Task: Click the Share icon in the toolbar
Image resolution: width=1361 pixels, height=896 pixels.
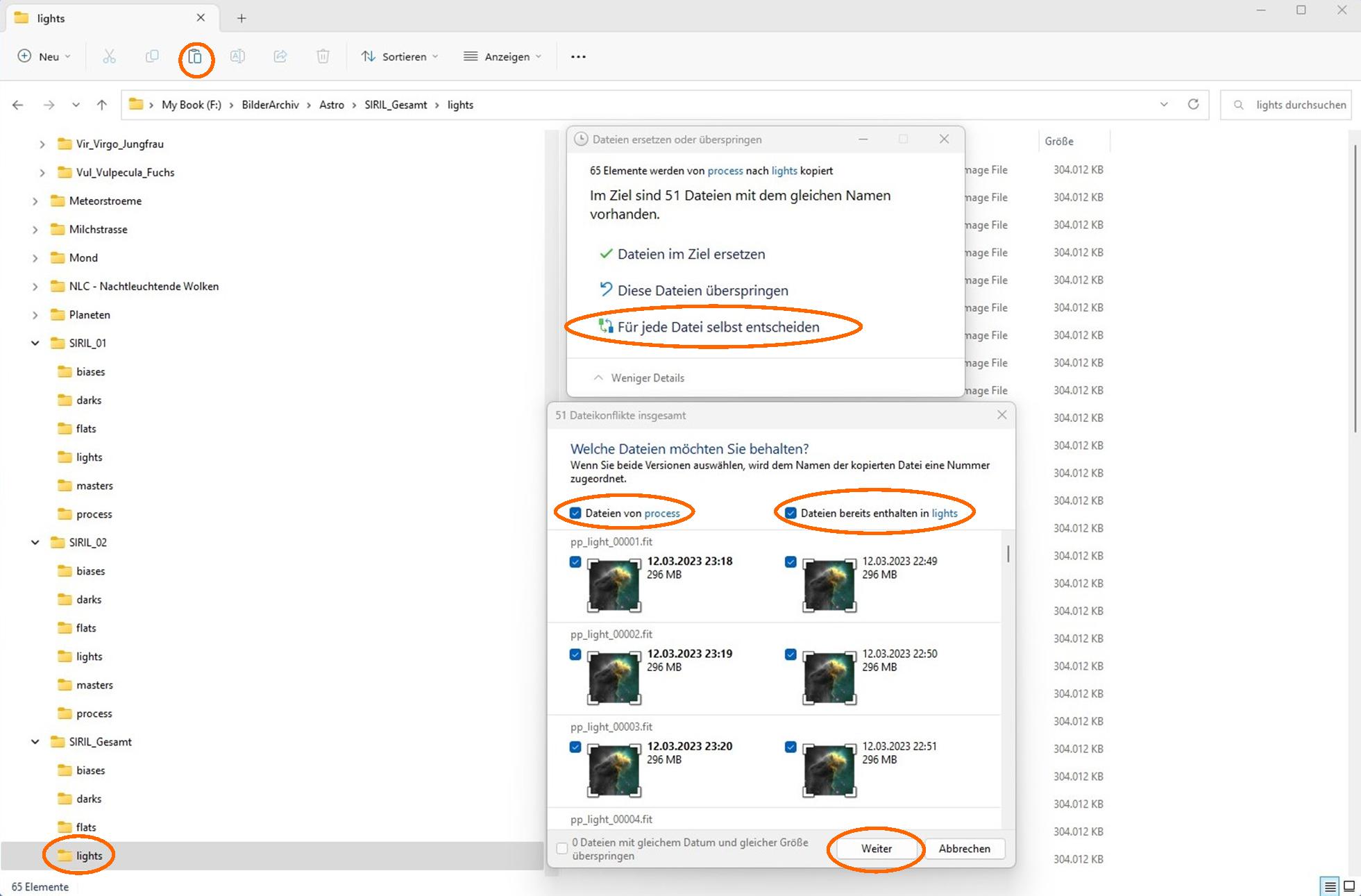Action: (x=280, y=57)
